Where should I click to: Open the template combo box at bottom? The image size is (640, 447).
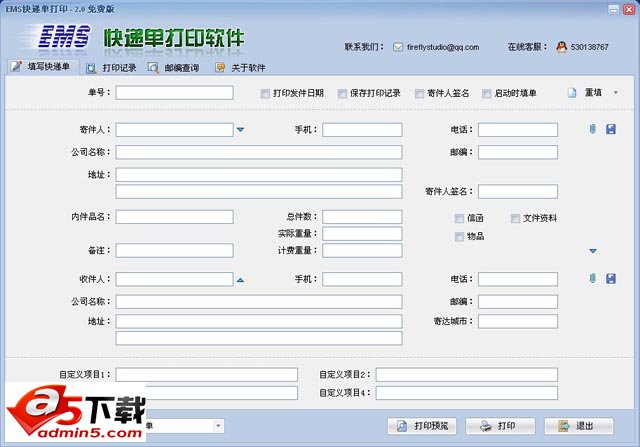218,426
